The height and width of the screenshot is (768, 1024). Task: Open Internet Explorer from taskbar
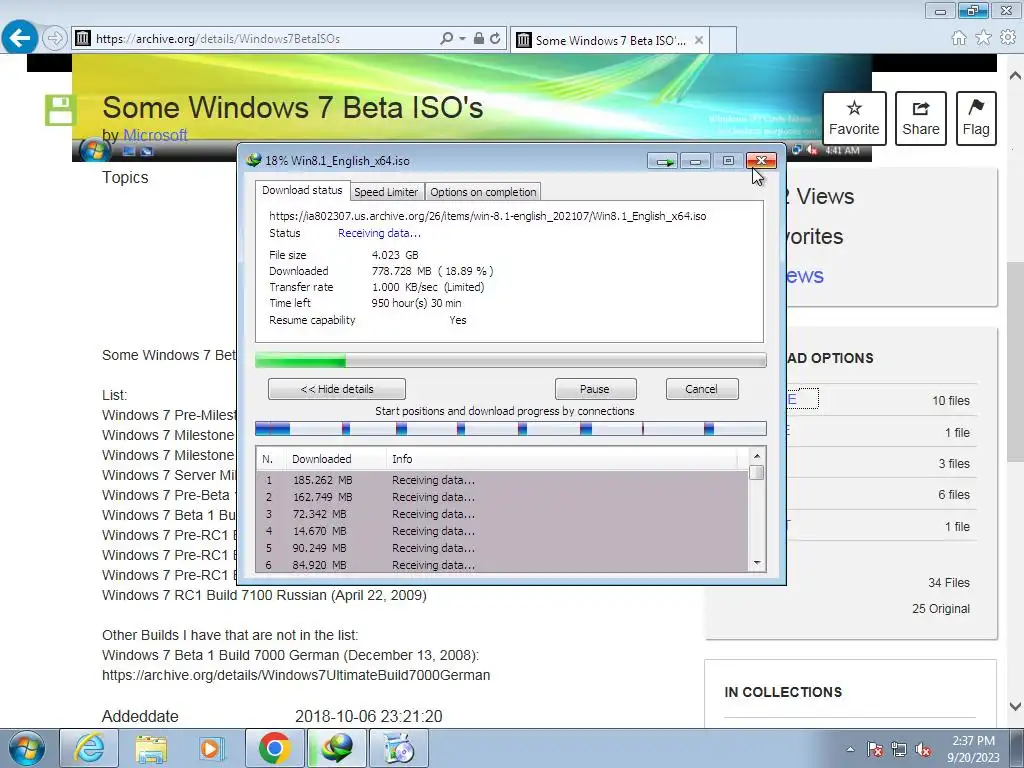tap(89, 748)
